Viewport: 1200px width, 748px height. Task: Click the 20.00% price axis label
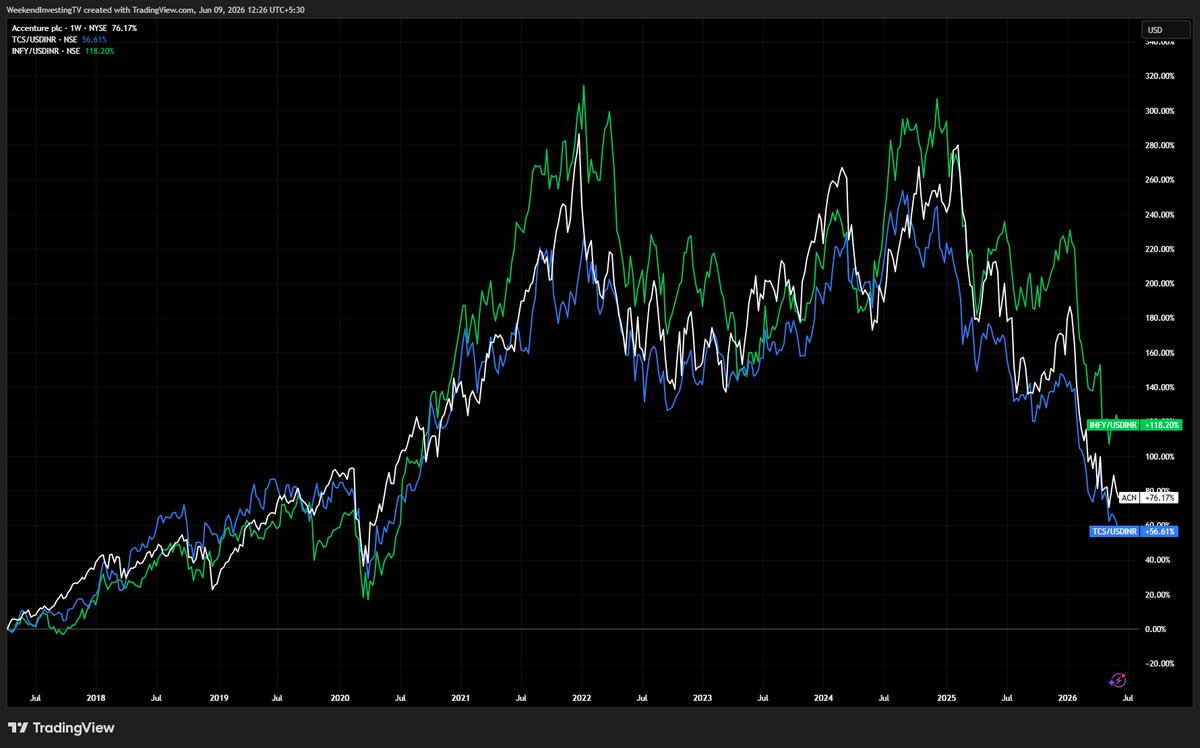[1160, 595]
